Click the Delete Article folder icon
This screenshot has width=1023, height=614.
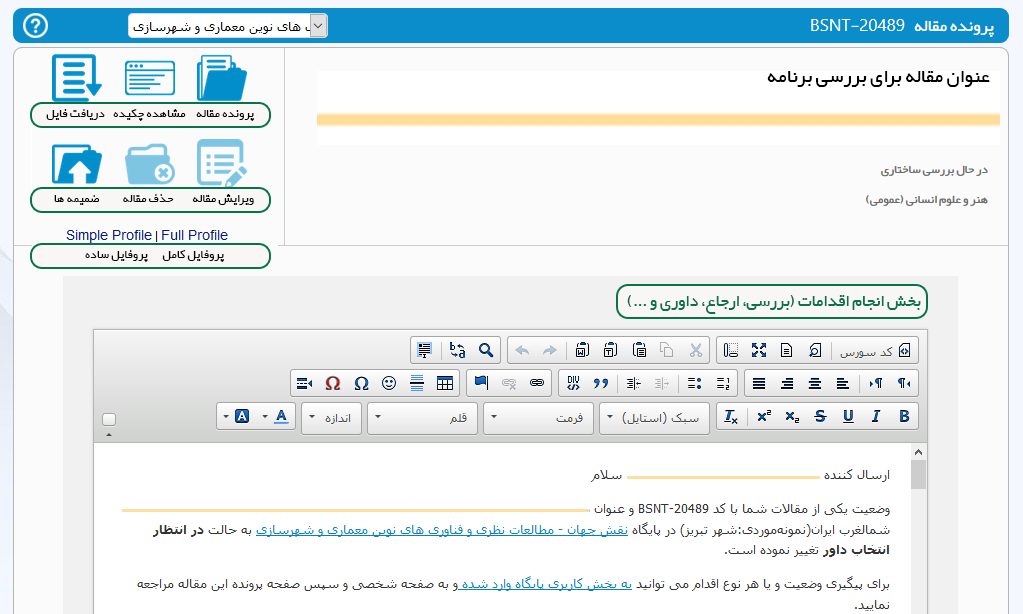pyautogui.click(x=150, y=164)
